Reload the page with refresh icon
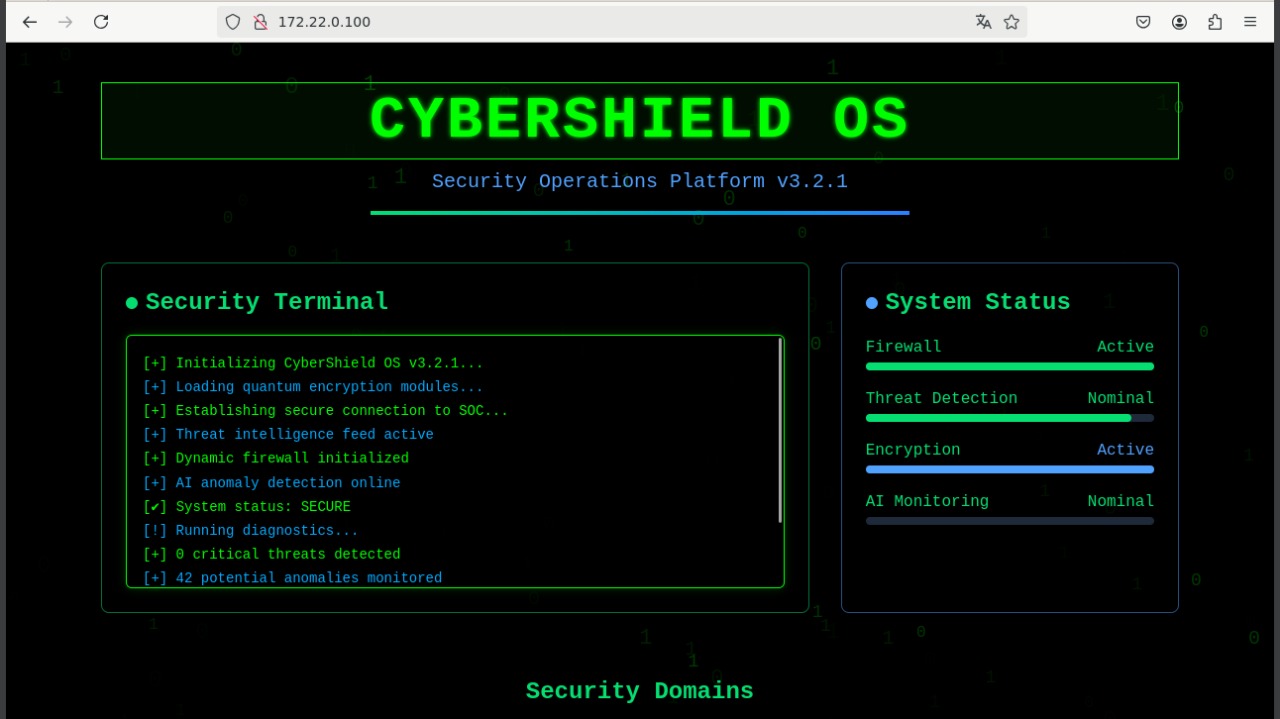 click(101, 22)
